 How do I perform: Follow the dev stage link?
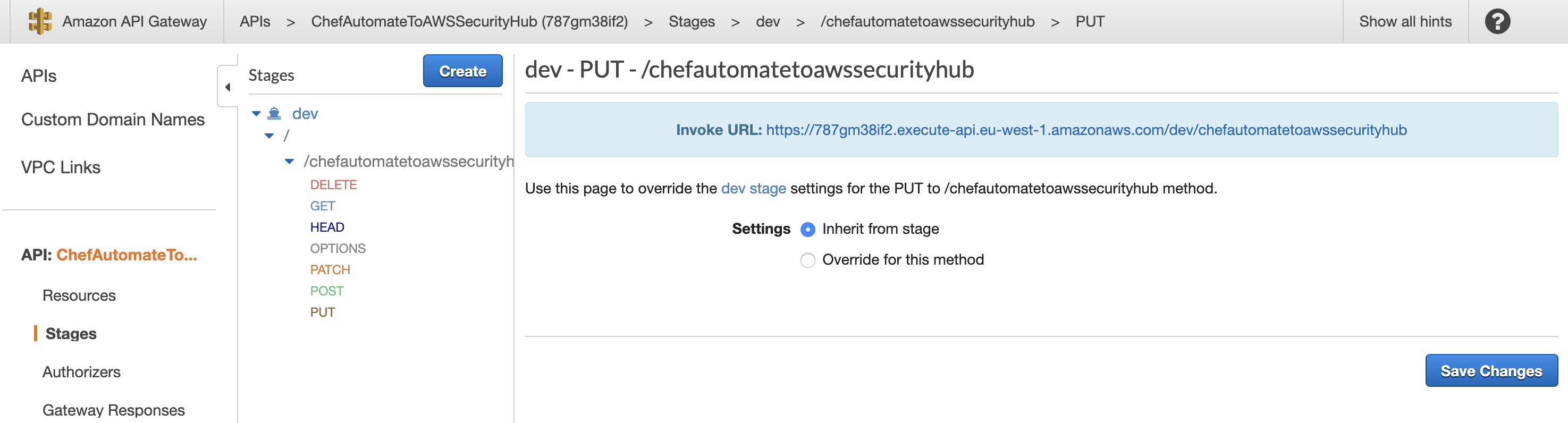[754, 189]
